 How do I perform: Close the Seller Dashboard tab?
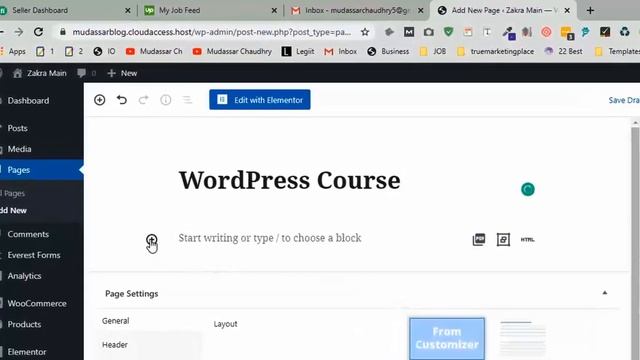coord(128,10)
